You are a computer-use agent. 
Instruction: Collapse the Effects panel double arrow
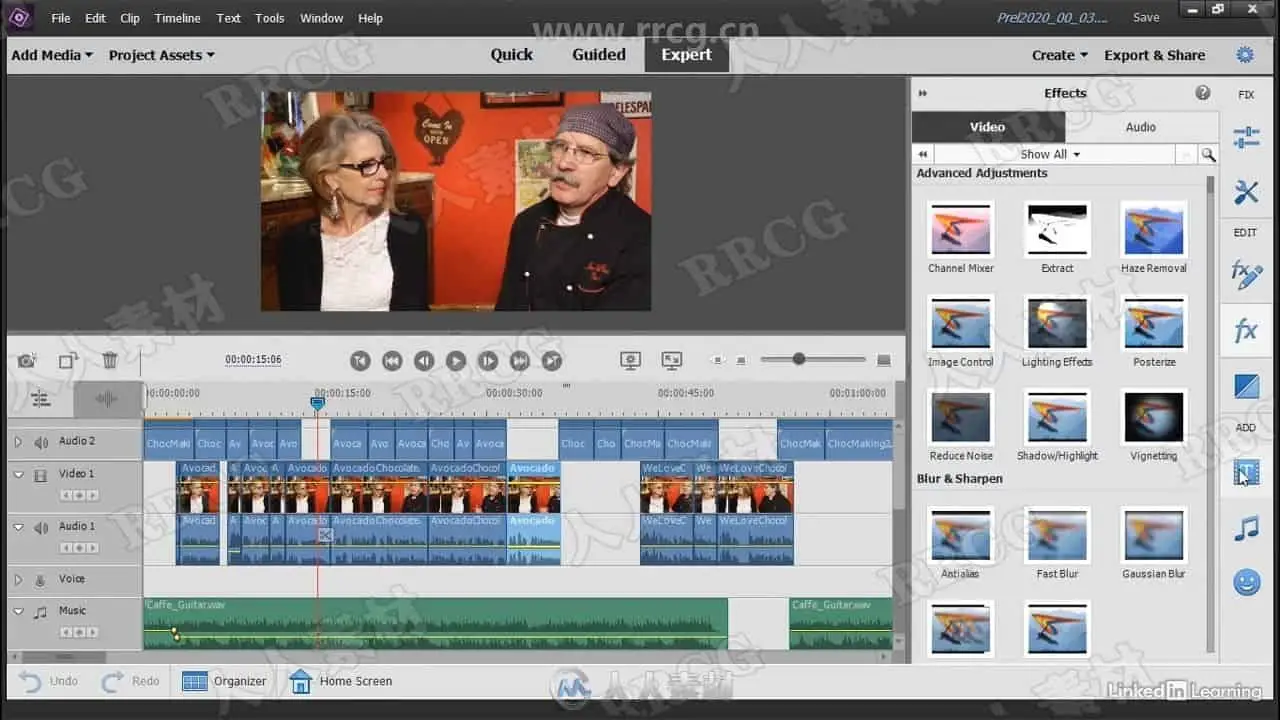(x=923, y=93)
